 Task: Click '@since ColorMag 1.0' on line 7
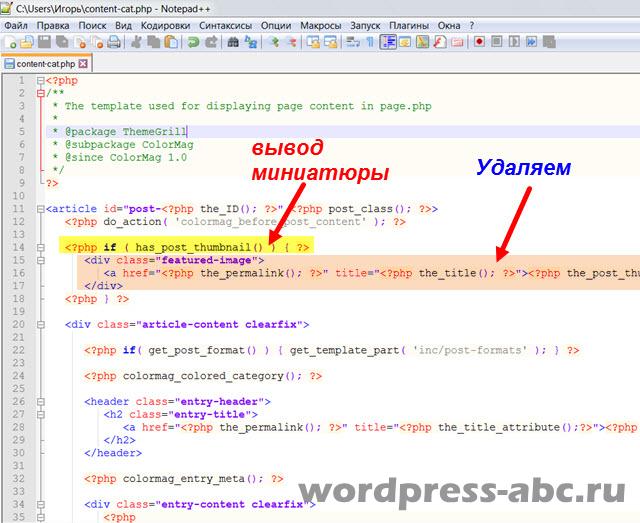126,158
